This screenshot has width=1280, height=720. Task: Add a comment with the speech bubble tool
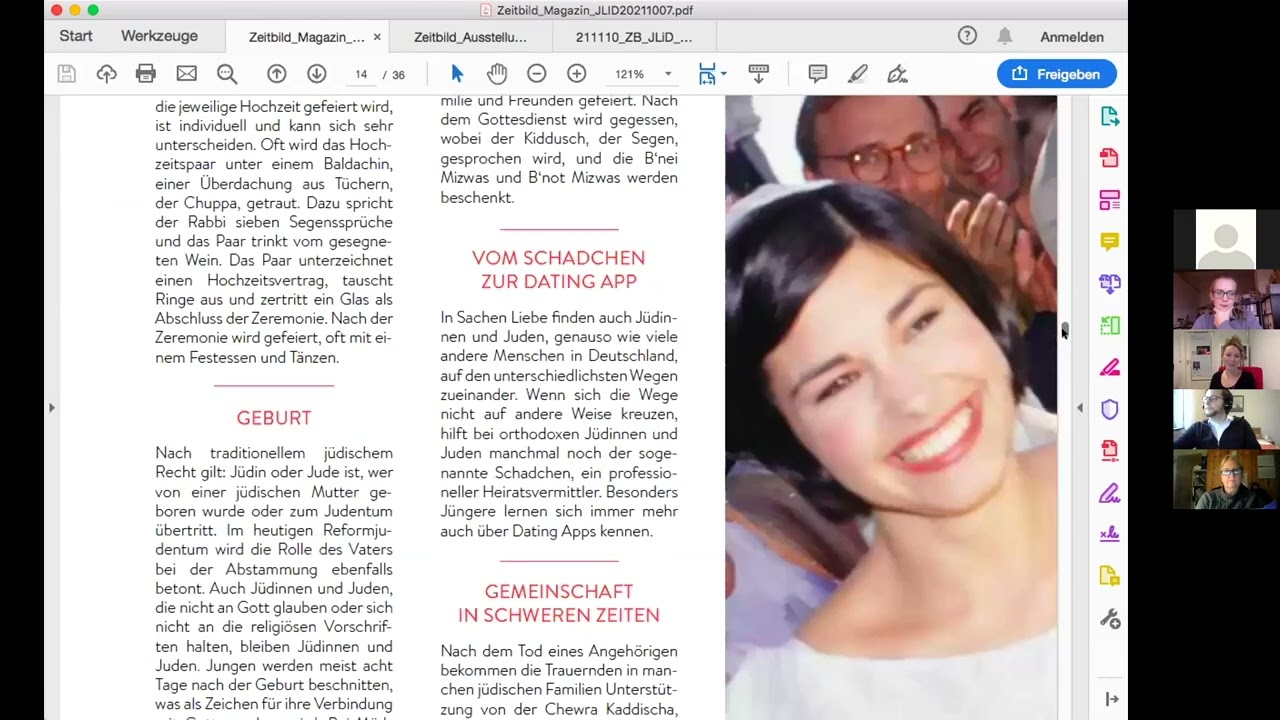(818, 74)
